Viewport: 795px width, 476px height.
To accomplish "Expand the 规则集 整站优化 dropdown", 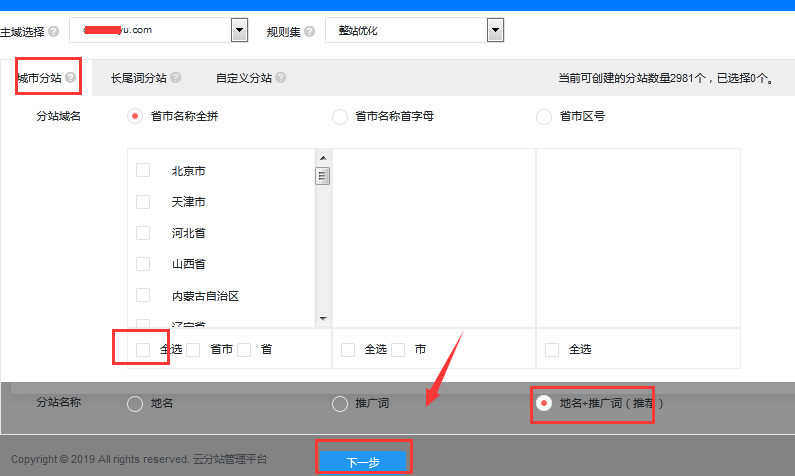I will point(495,31).
